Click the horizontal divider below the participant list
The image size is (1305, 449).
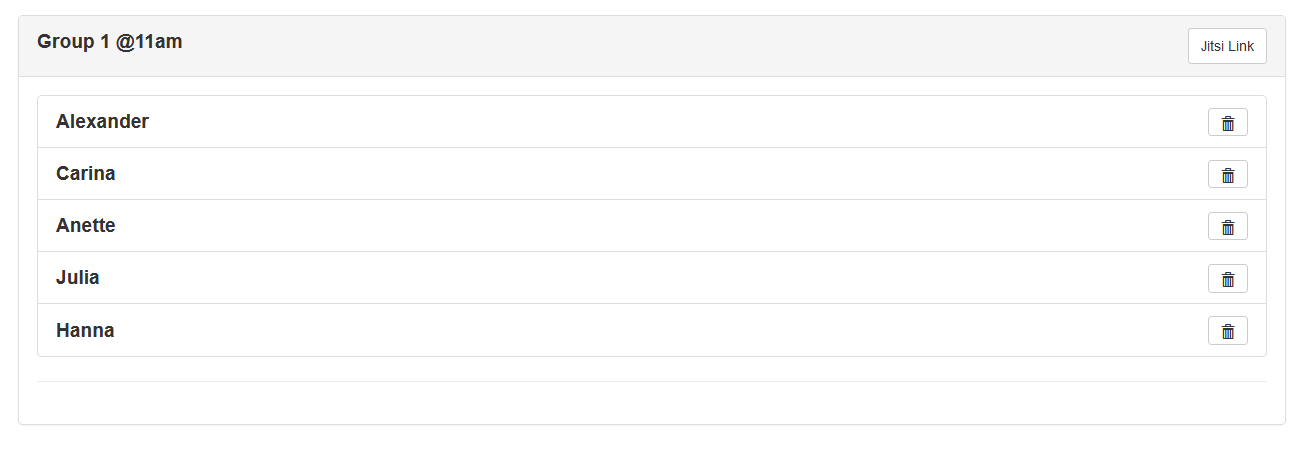pyautogui.click(x=651, y=381)
